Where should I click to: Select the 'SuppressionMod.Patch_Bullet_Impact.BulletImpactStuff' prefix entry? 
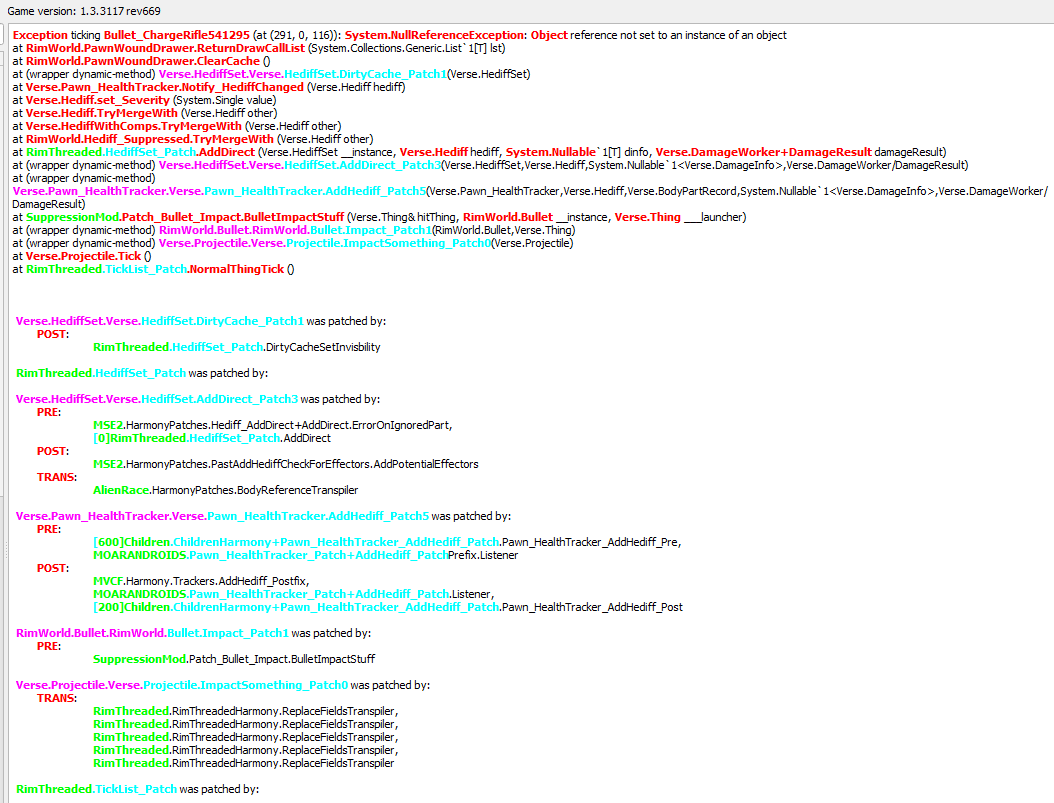(234, 659)
